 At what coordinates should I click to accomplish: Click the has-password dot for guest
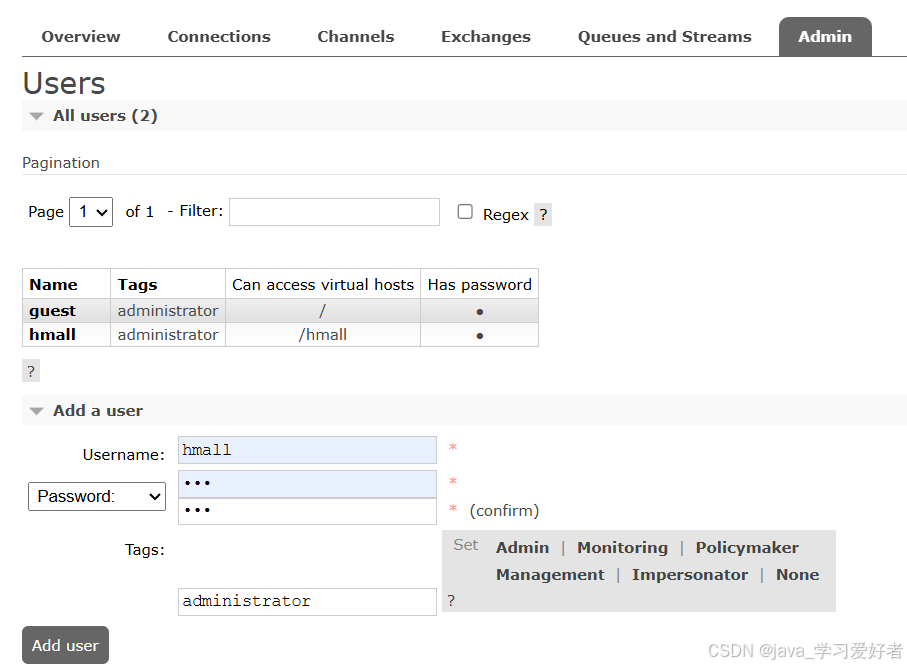click(x=480, y=312)
